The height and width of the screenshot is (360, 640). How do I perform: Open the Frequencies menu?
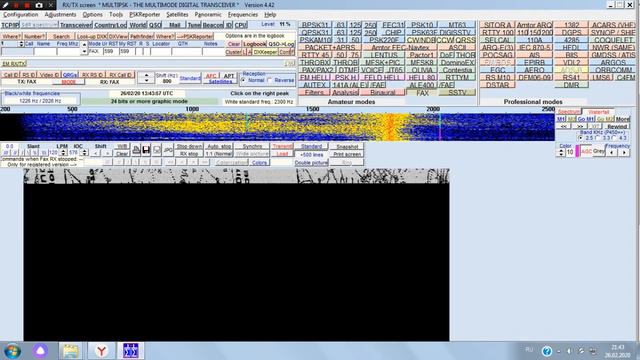tap(243, 14)
